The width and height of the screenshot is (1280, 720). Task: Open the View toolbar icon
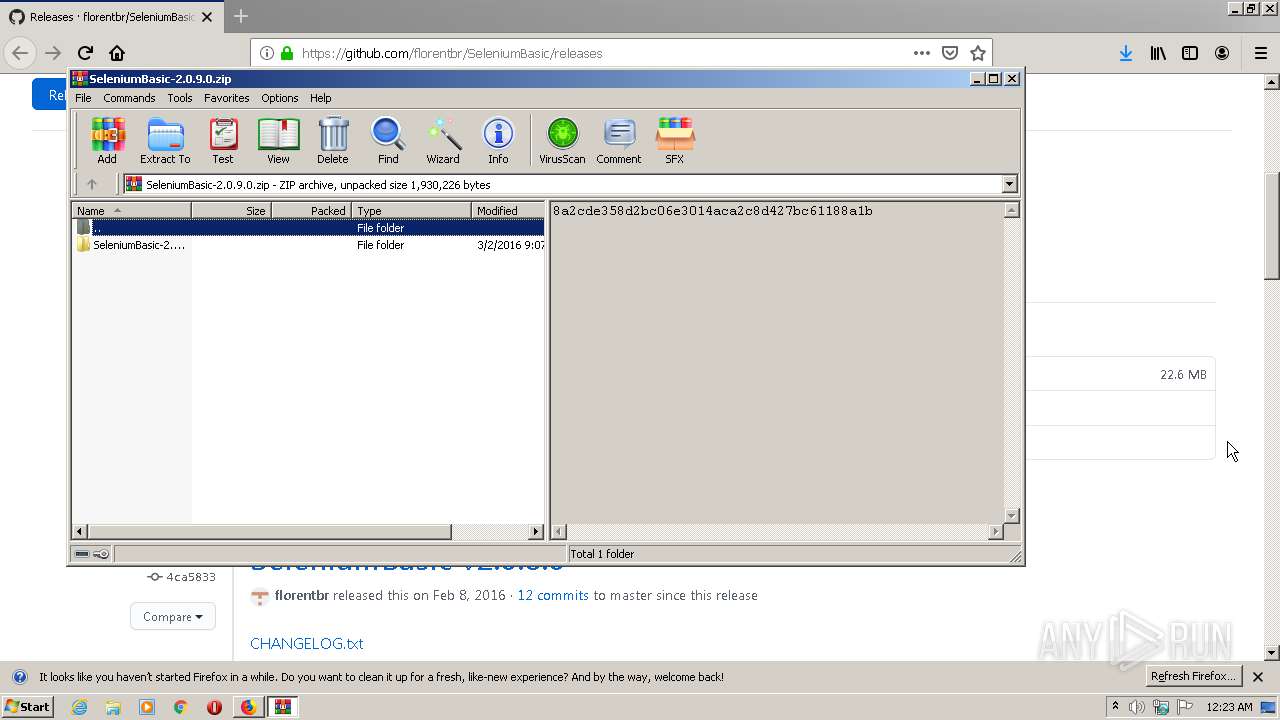click(x=278, y=140)
